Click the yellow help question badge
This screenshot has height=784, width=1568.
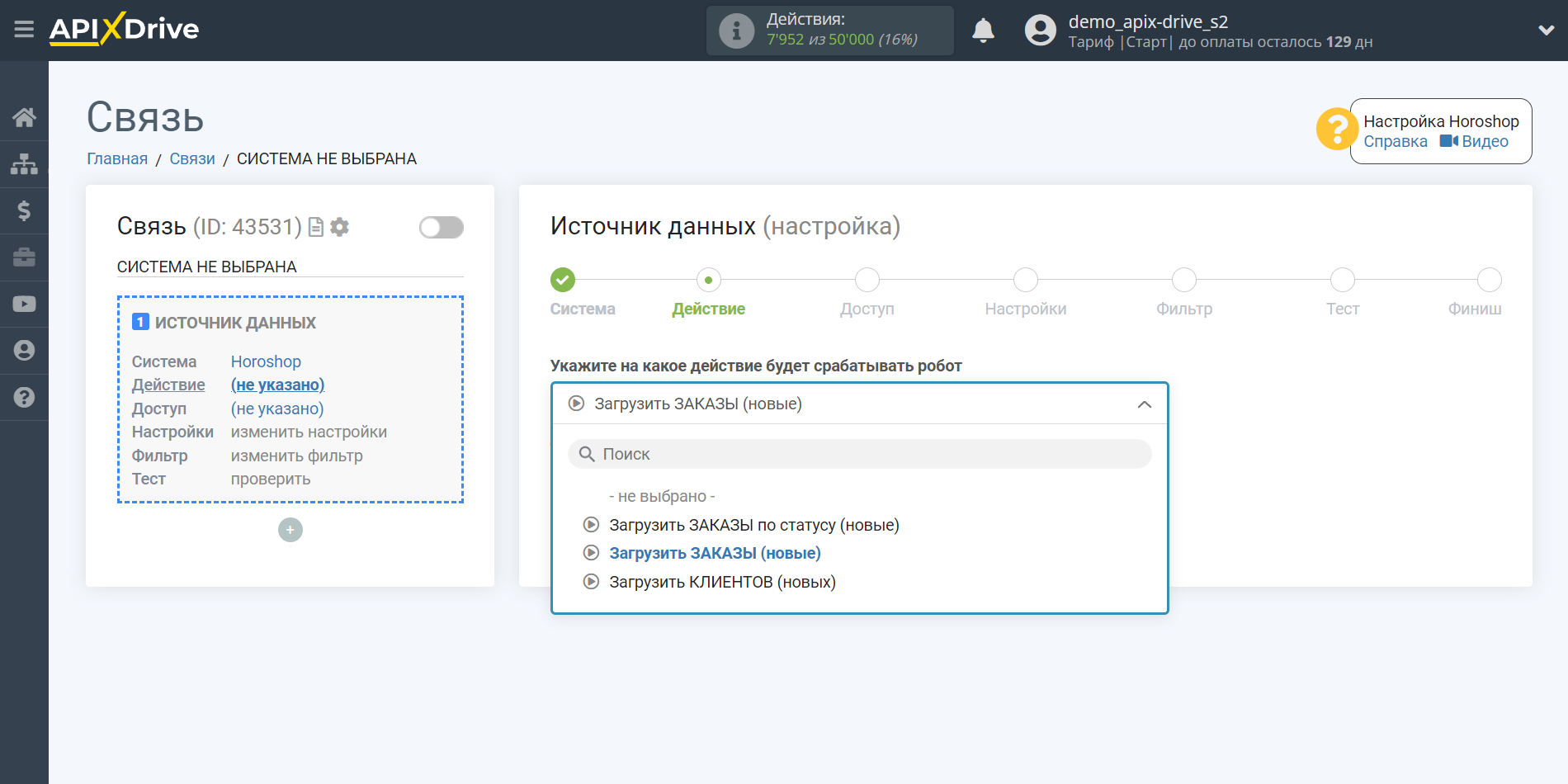1336,130
